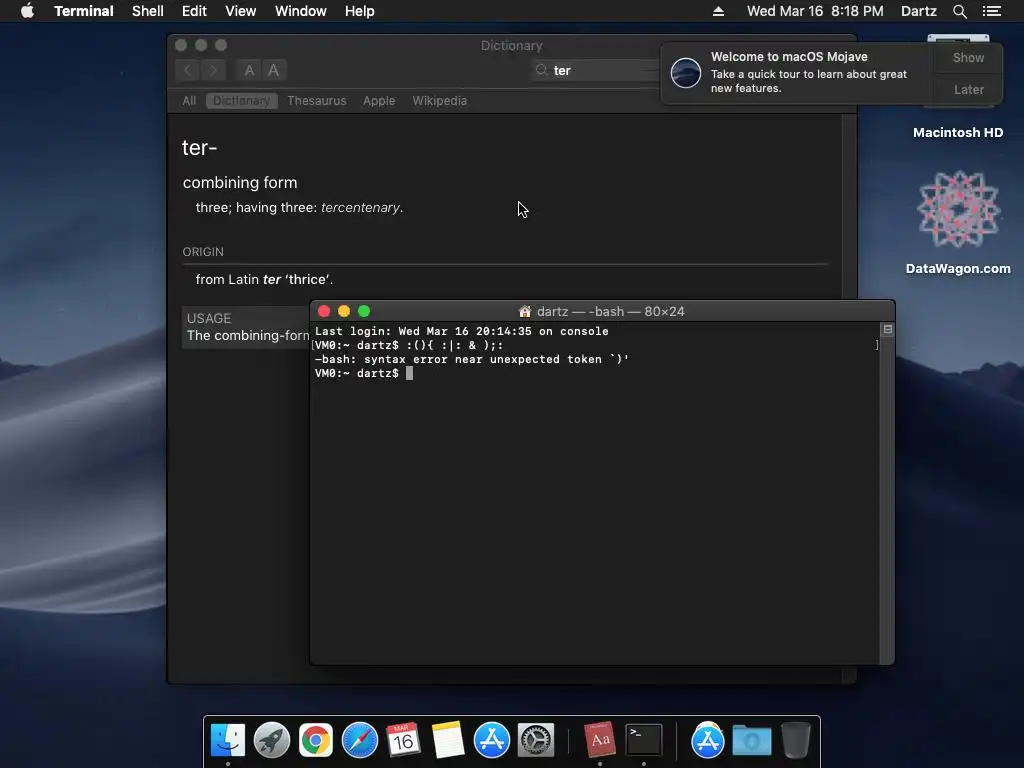The width and height of the screenshot is (1024, 768).
Task: Switch to the Thesaurus tab
Action: (x=317, y=101)
